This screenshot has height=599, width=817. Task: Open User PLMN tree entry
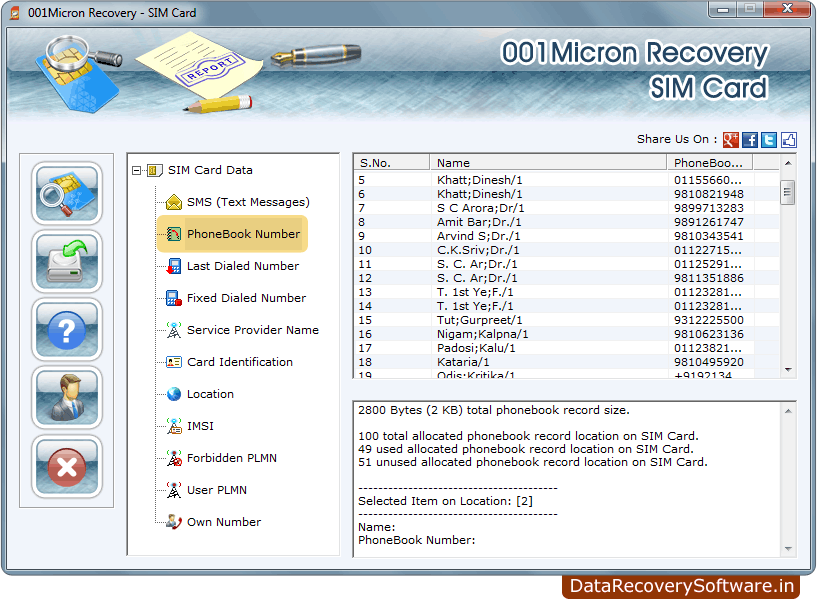pyautogui.click(x=217, y=490)
